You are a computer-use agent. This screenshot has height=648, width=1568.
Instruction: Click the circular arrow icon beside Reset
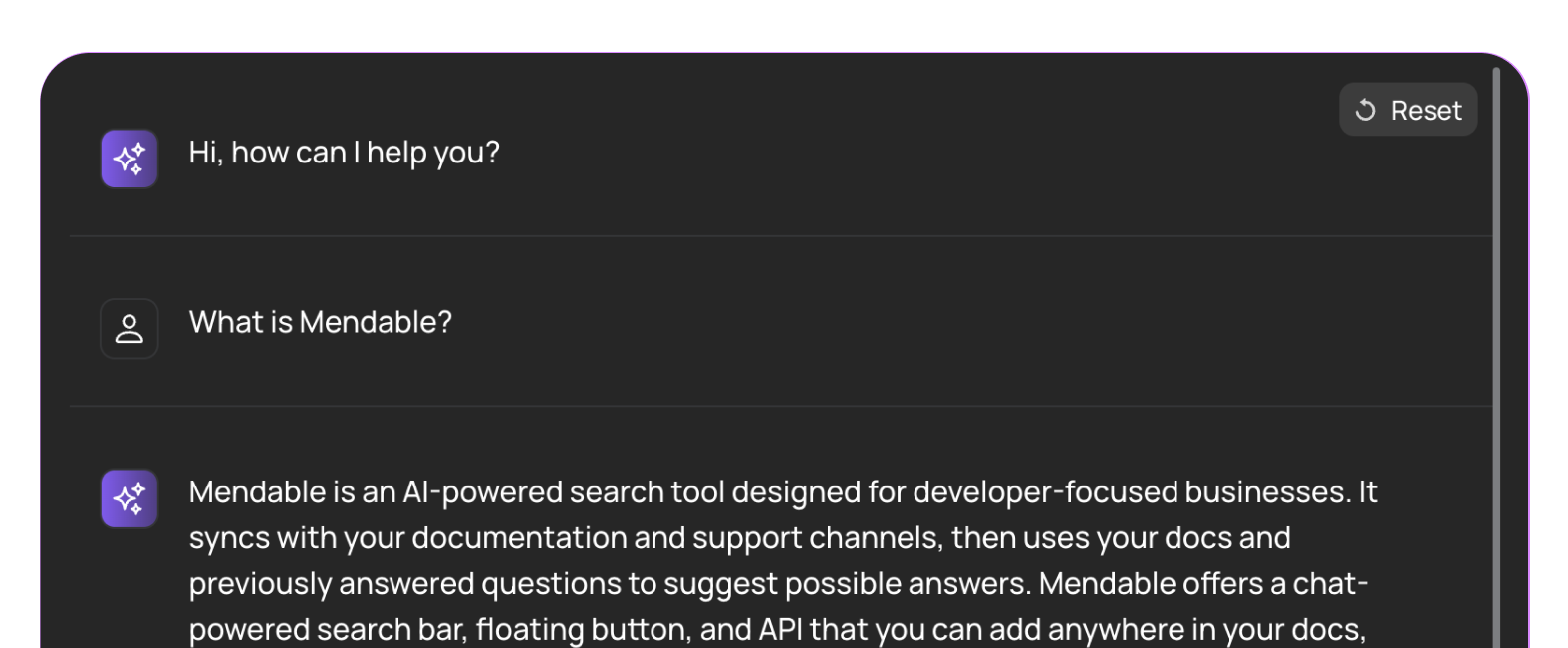[1365, 110]
